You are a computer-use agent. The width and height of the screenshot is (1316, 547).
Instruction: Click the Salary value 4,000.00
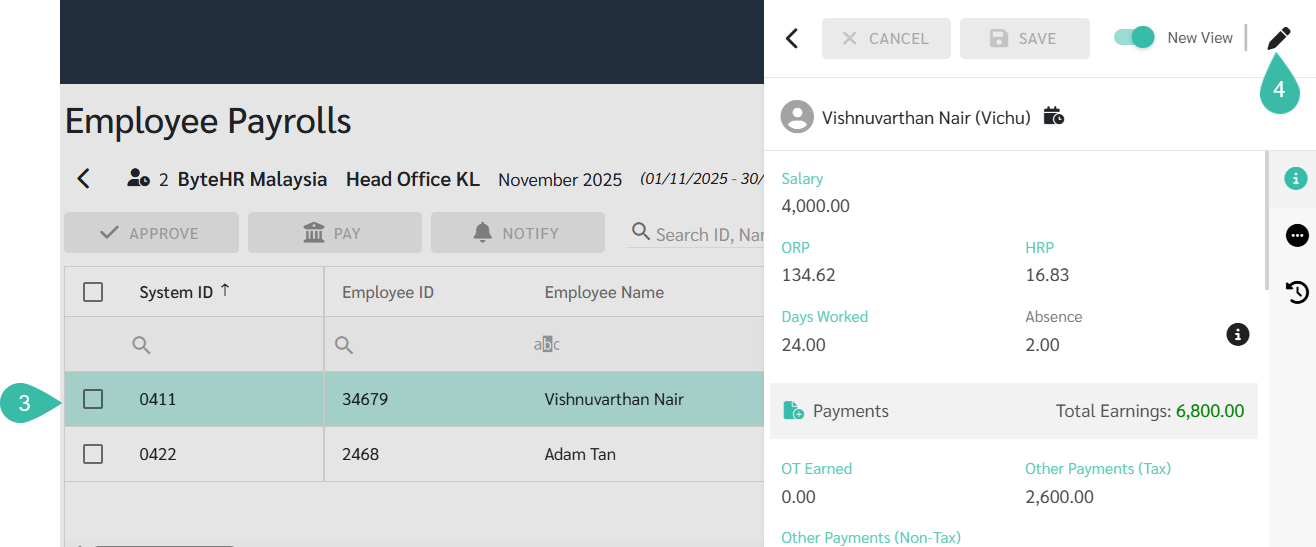tap(816, 206)
